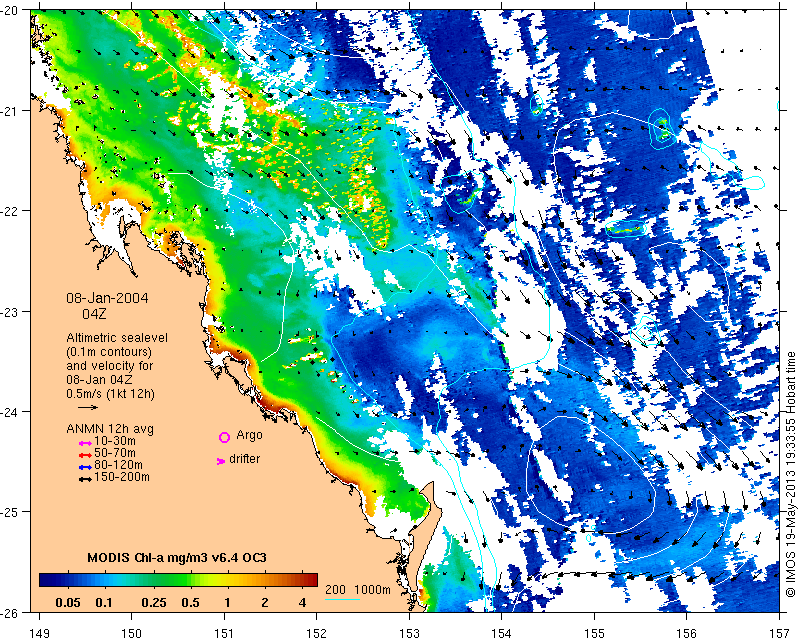Click the 'drifter' legend label

pyautogui.click(x=244, y=459)
